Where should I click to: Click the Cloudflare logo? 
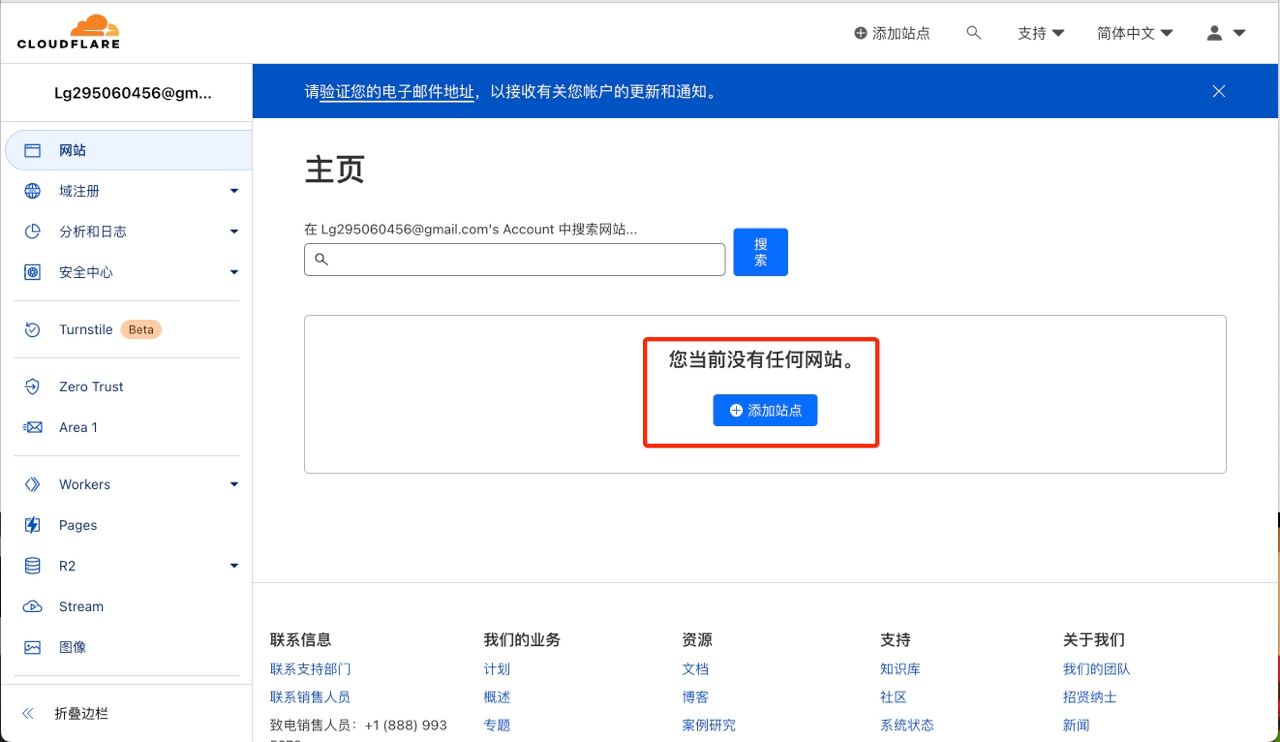[x=68, y=32]
